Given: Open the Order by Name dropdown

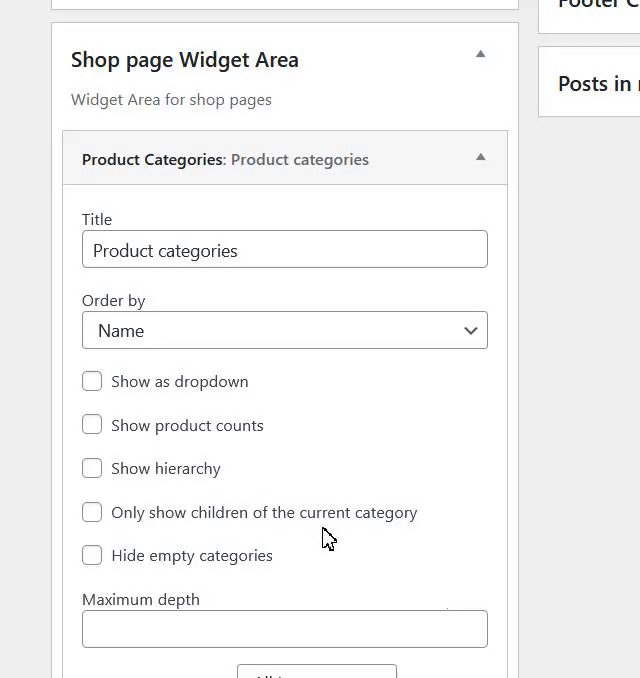Looking at the screenshot, I should coord(284,331).
